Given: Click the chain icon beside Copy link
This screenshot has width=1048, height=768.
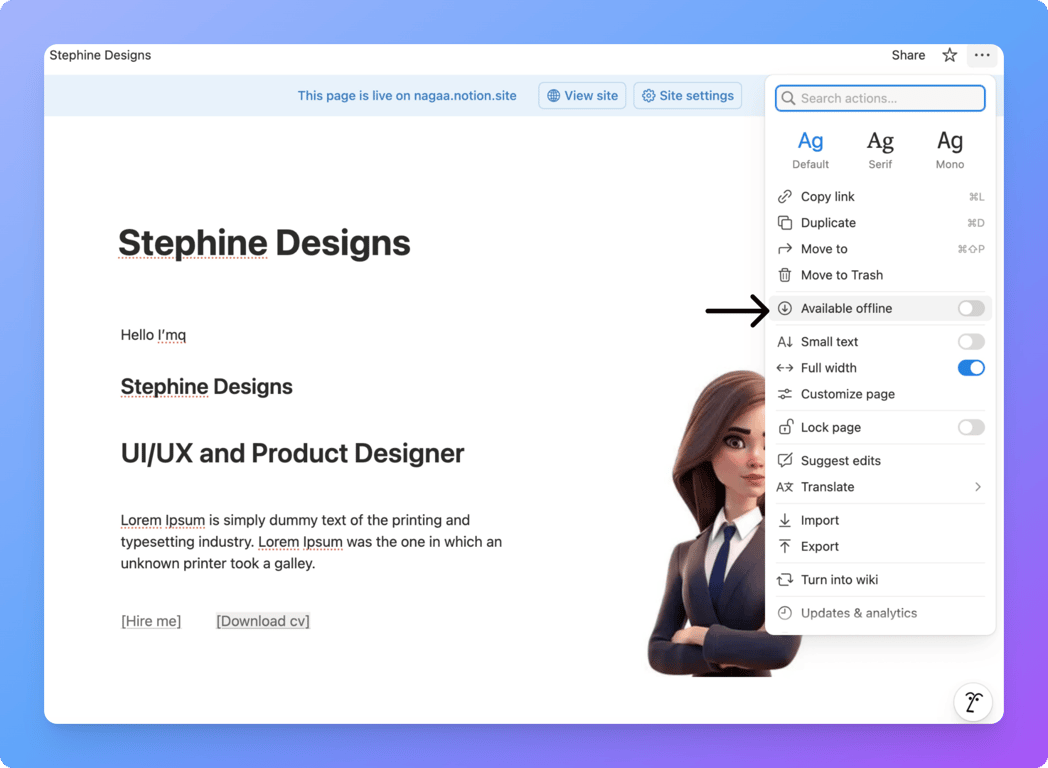Looking at the screenshot, I should pyautogui.click(x=785, y=197).
